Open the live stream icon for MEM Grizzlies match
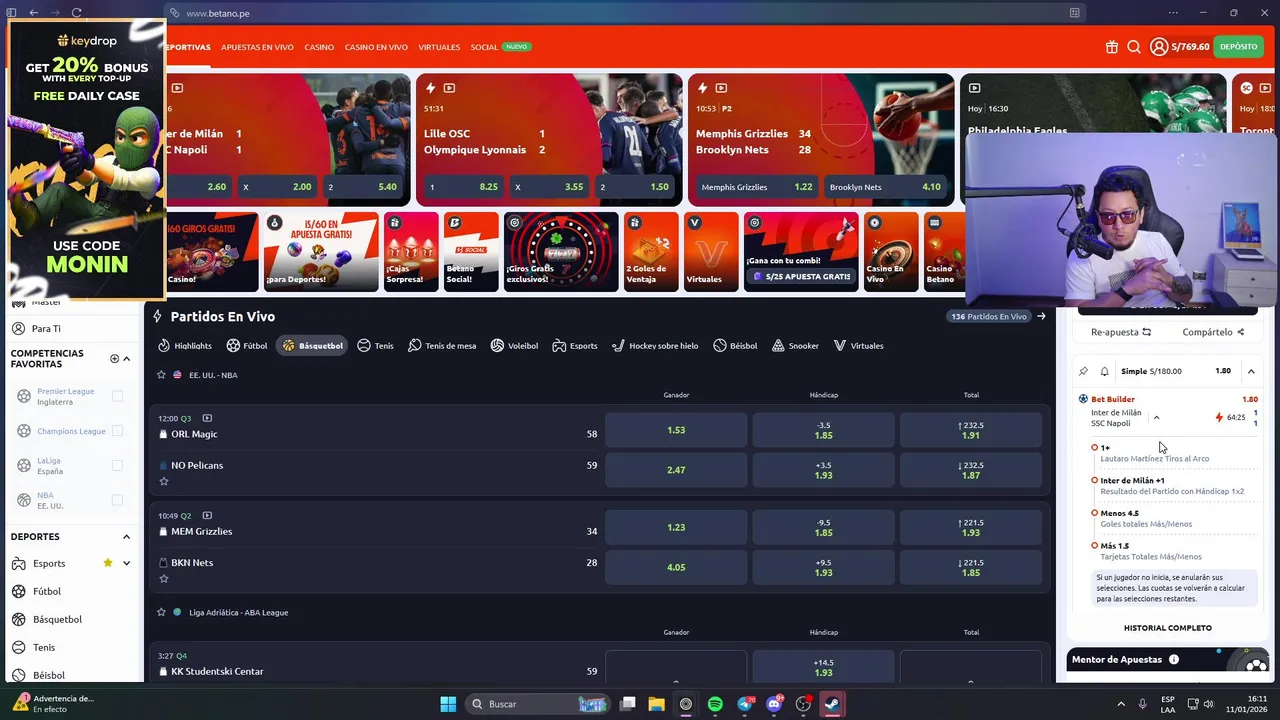1280x720 pixels. tap(208, 515)
